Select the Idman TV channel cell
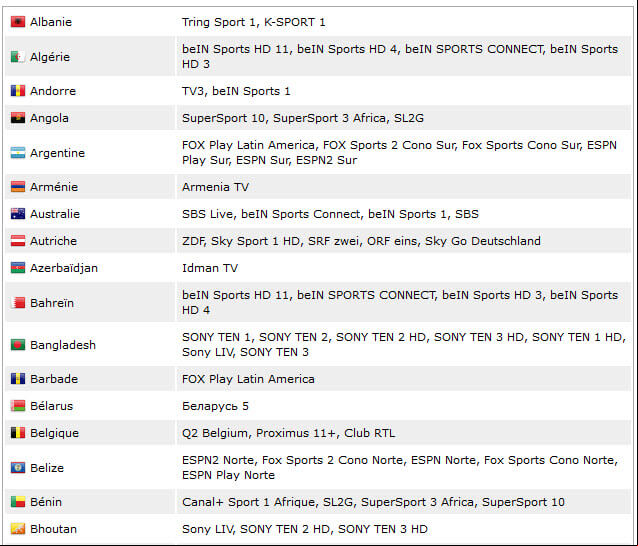 pyautogui.click(x=404, y=268)
